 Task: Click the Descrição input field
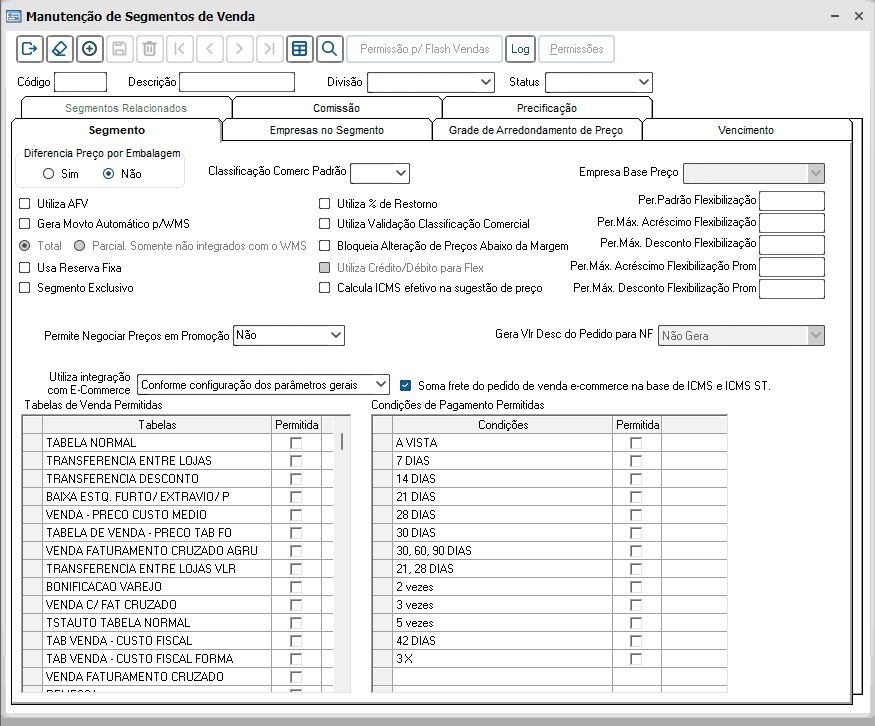coord(237,82)
